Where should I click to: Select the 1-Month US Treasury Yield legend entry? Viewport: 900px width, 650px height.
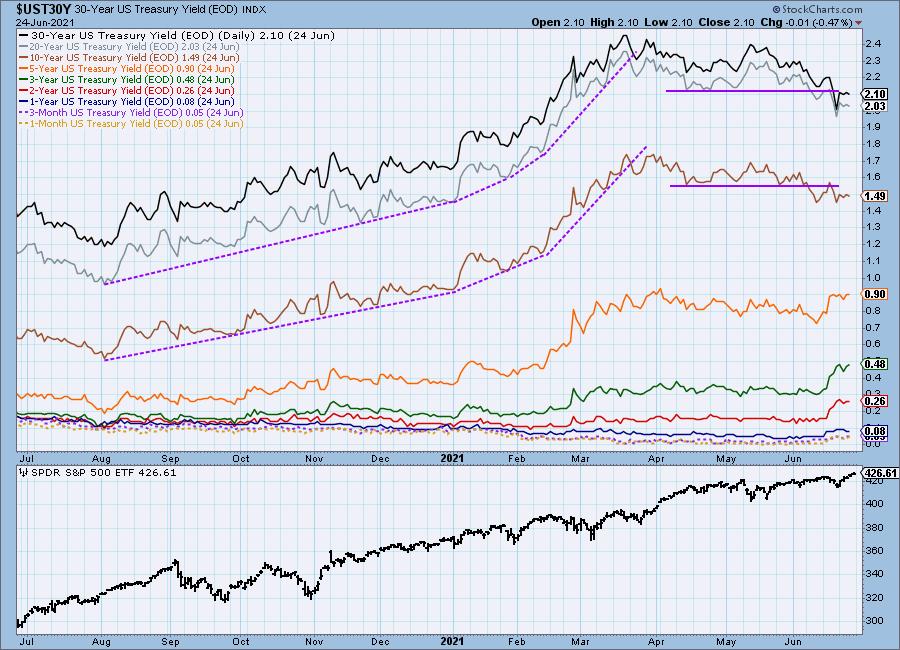click(131, 123)
